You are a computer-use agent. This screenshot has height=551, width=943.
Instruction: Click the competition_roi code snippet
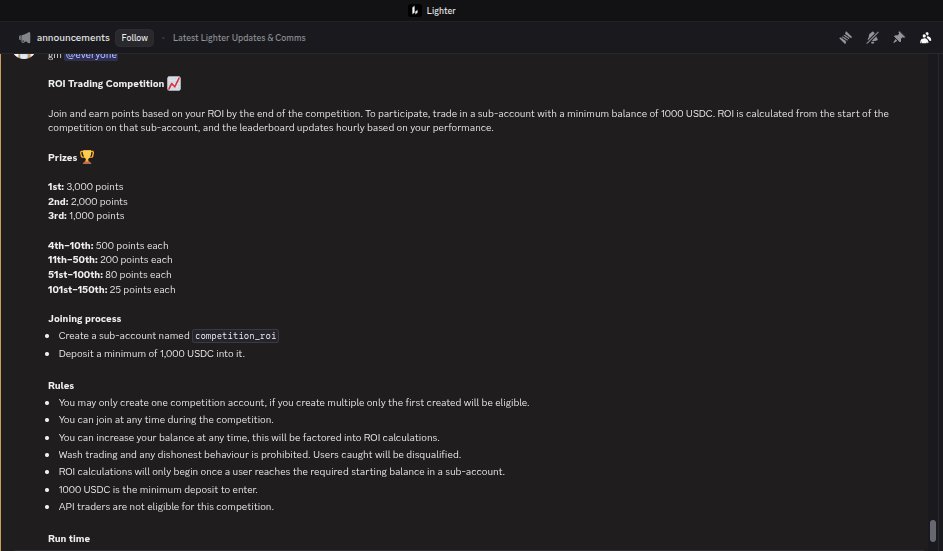(236, 336)
